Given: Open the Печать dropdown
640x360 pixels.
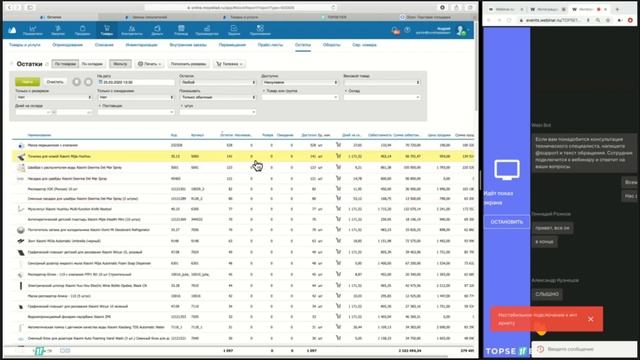Looking at the screenshot, I should [149, 64].
